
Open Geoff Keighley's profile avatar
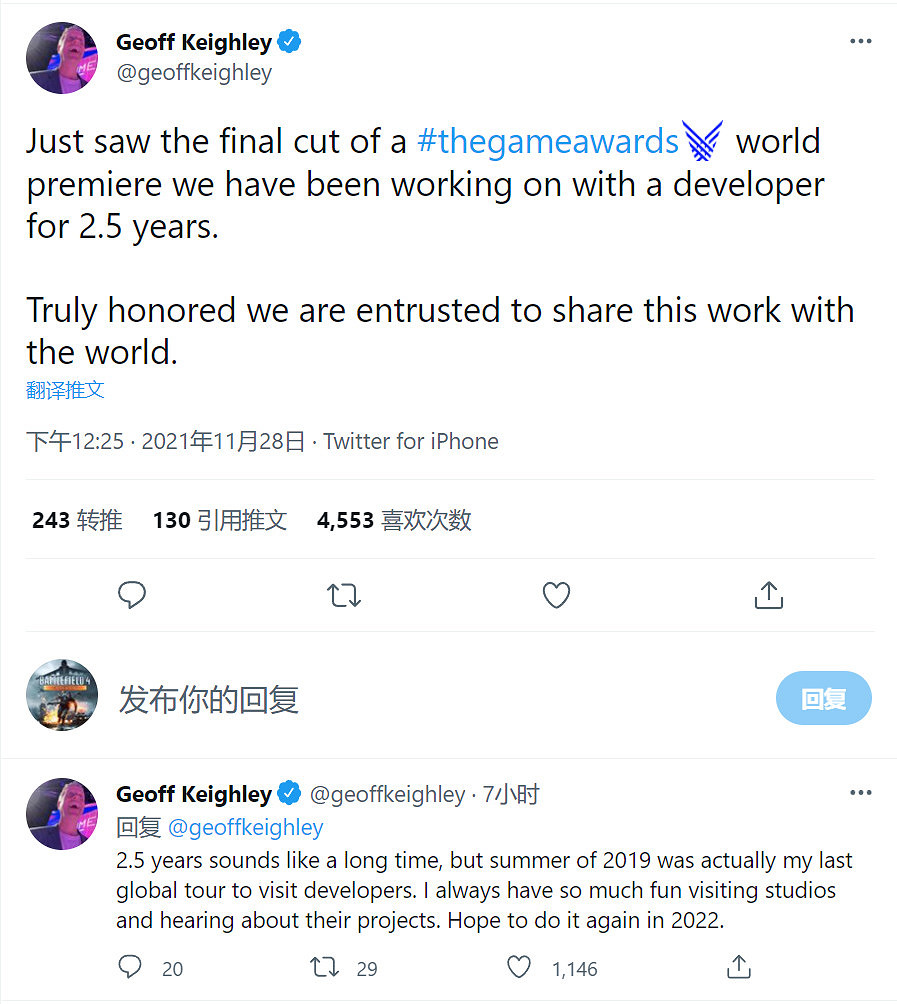coord(61,57)
